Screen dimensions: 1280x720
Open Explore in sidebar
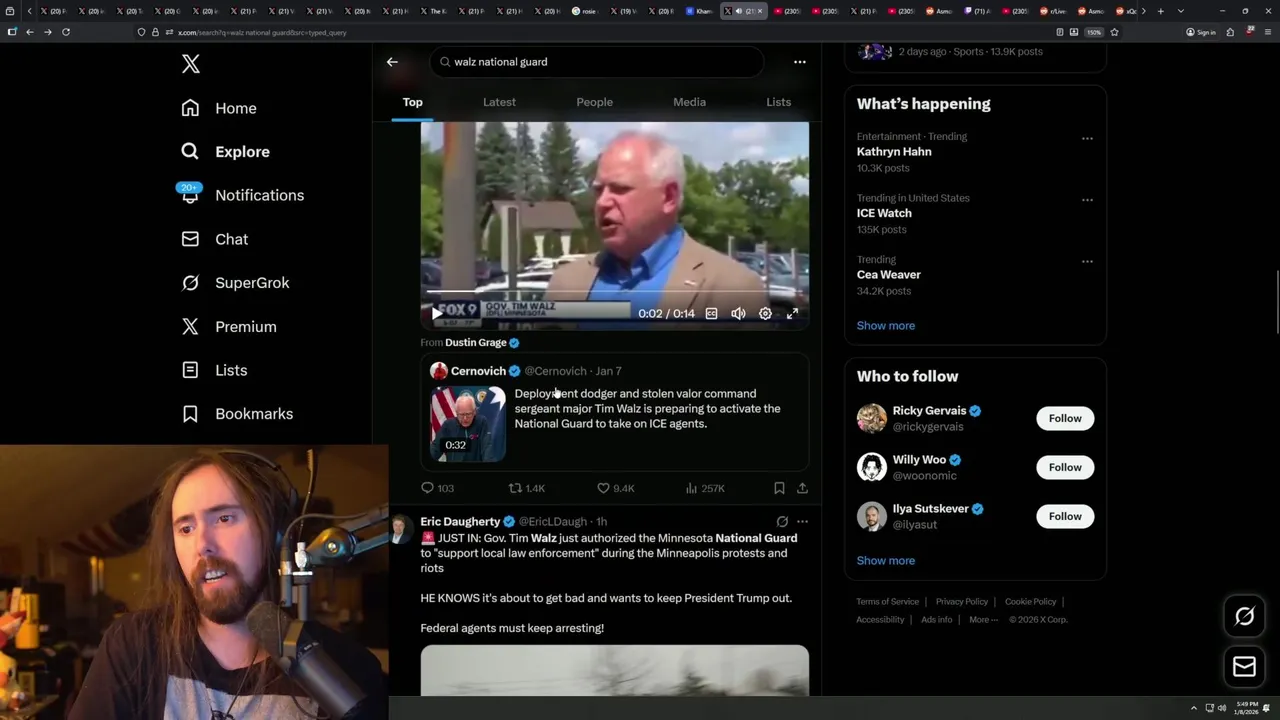(x=225, y=152)
